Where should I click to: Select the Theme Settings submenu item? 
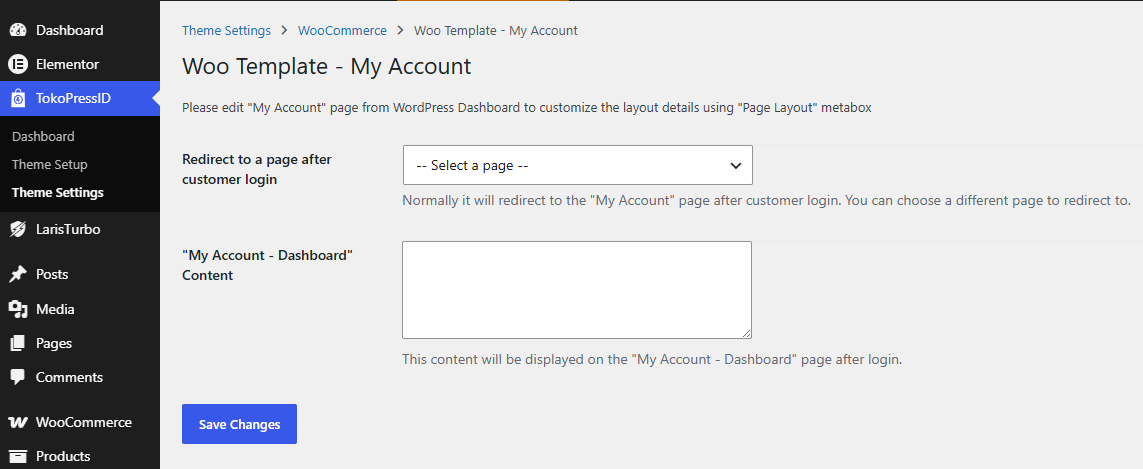coord(58,193)
